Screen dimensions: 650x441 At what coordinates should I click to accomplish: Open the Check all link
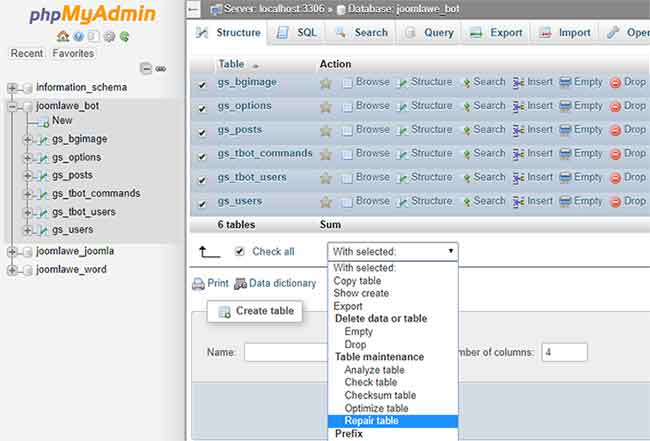273,252
